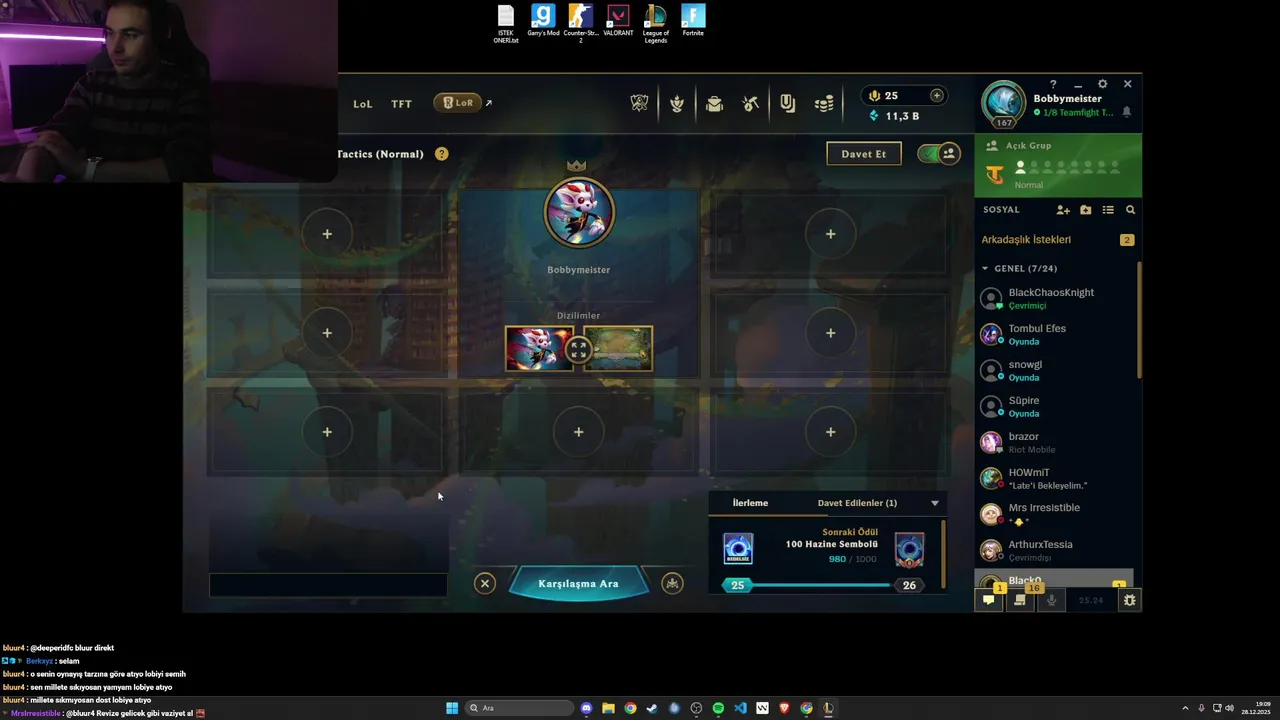1280x720 pixels.
Task: Open the Collection backpack icon
Action: click(714, 103)
